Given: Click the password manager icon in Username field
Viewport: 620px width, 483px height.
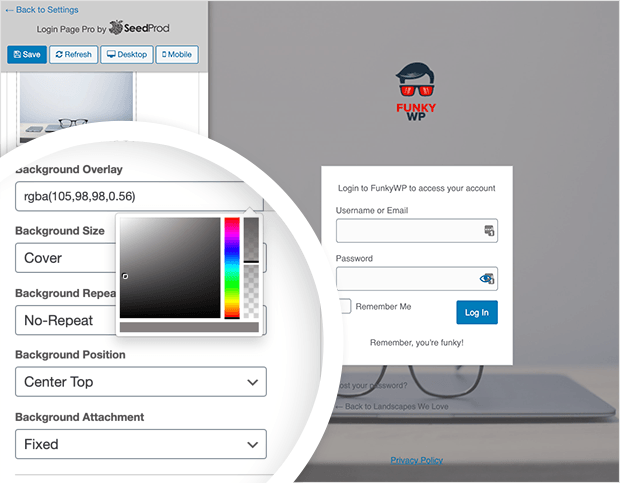Looking at the screenshot, I should coord(489,230).
